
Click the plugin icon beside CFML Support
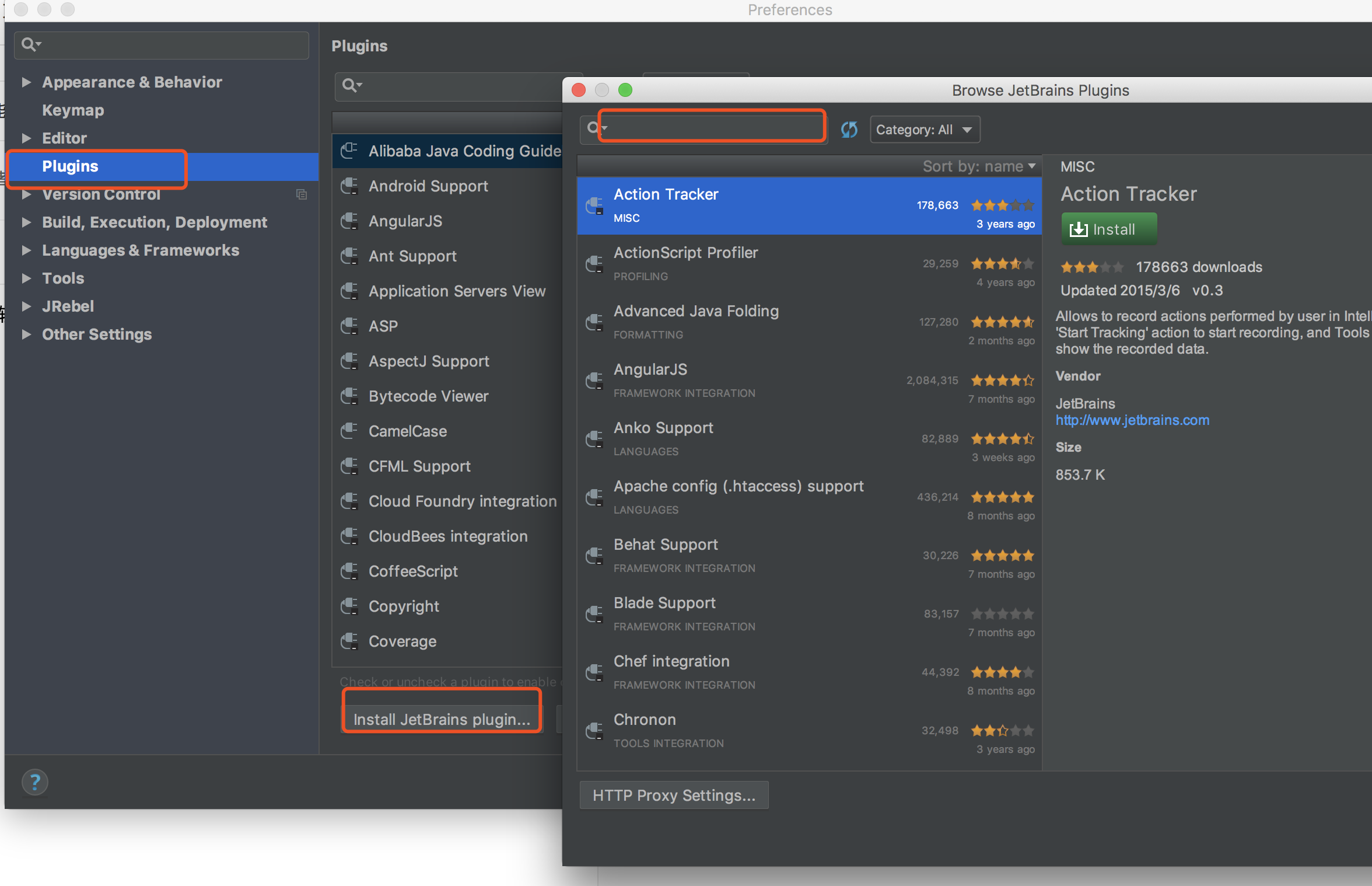point(349,466)
